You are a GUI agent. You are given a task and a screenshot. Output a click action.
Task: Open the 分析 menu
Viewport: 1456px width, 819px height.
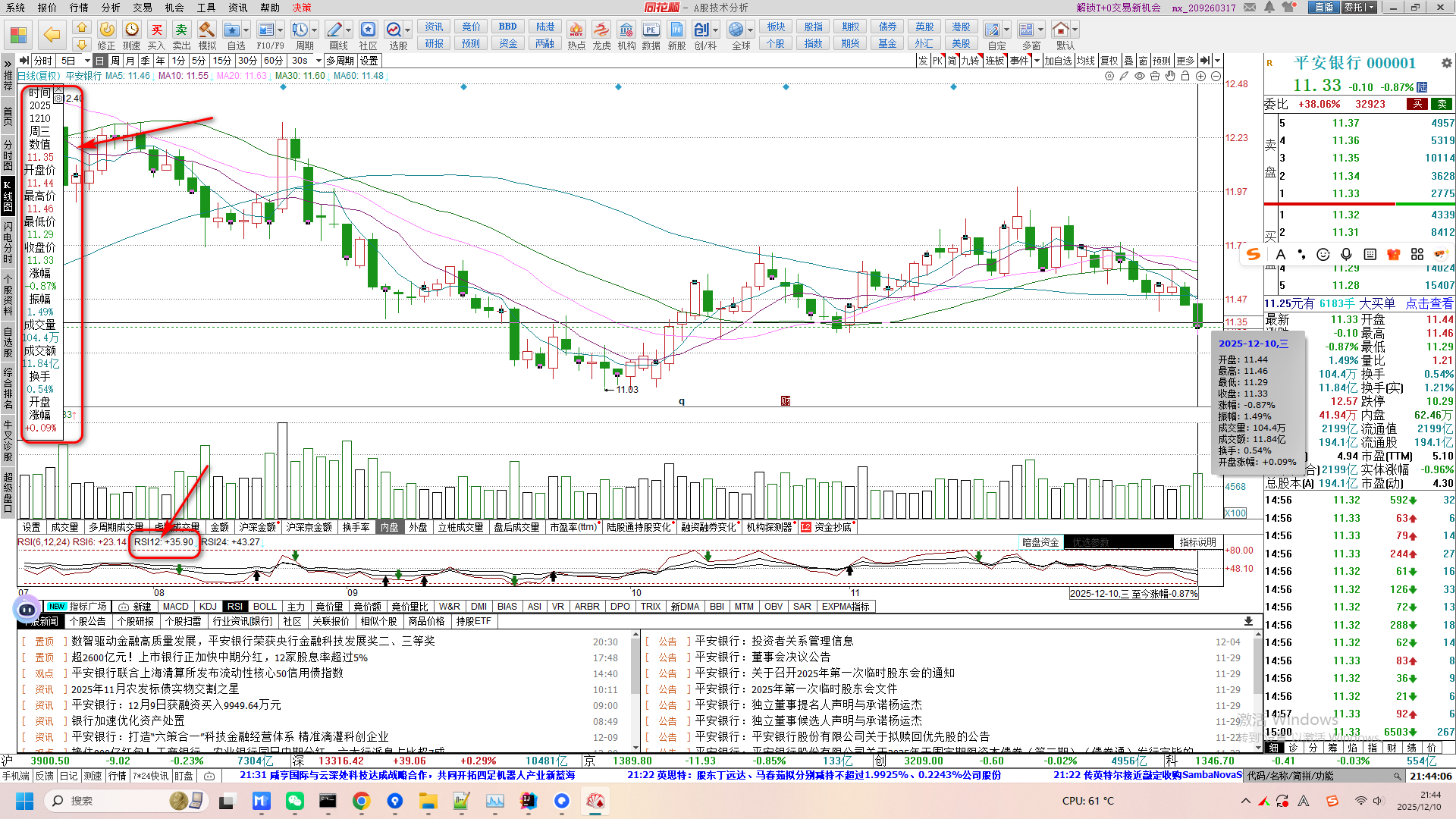[111, 8]
